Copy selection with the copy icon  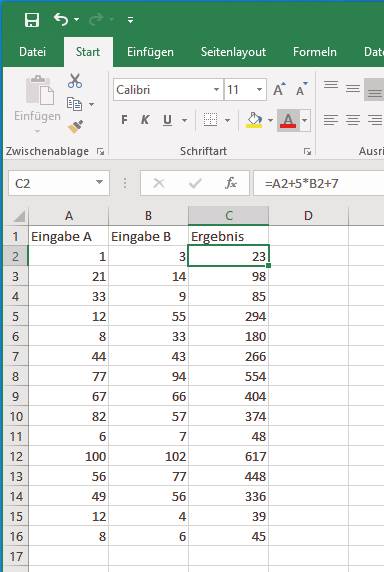click(74, 104)
